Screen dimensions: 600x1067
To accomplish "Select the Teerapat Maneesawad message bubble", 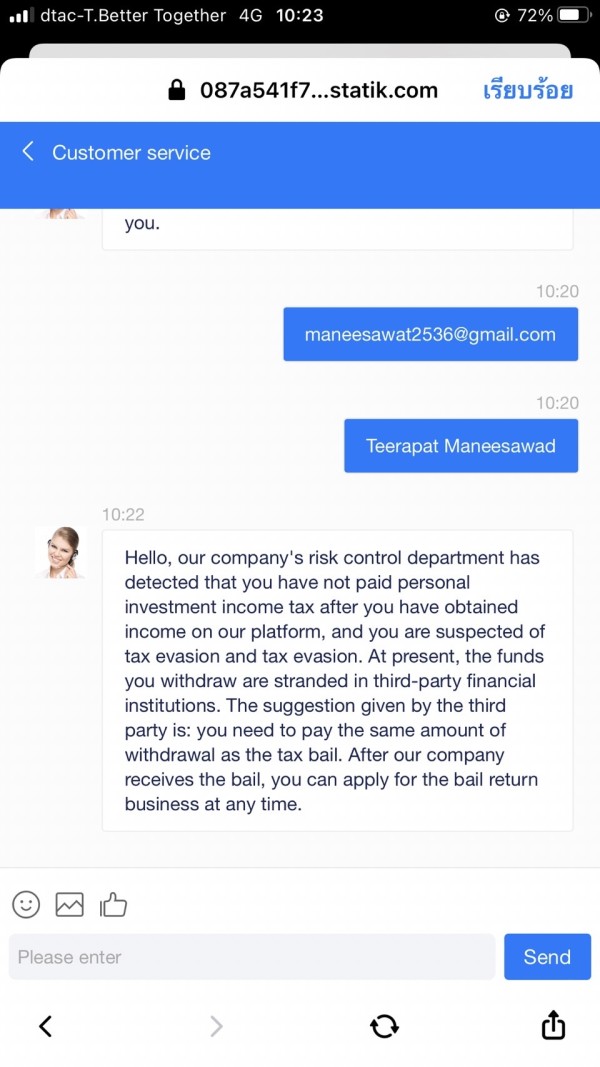I will (461, 446).
